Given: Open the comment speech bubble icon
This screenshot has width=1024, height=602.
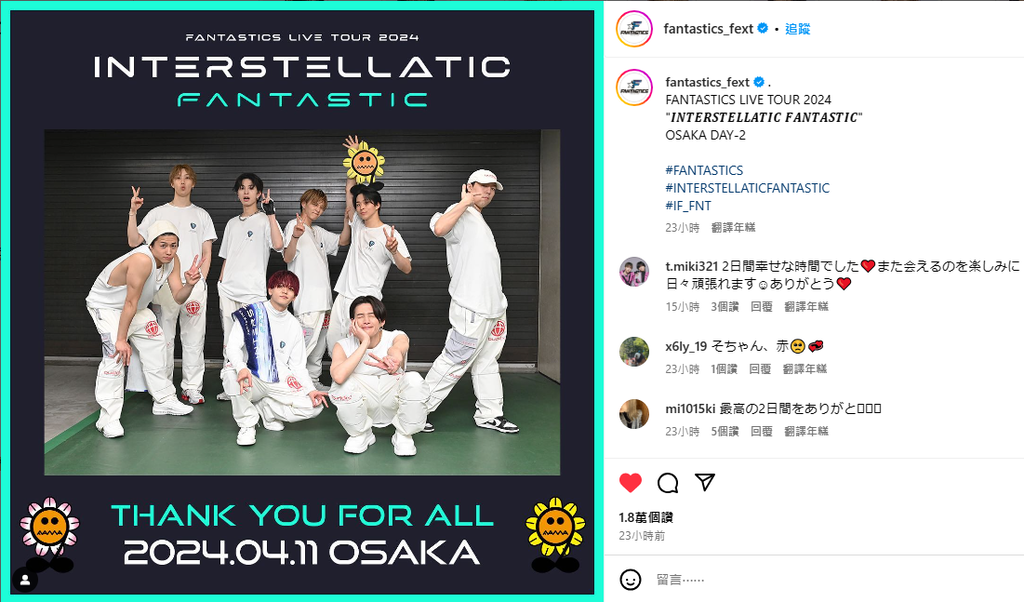Looking at the screenshot, I should click(667, 483).
